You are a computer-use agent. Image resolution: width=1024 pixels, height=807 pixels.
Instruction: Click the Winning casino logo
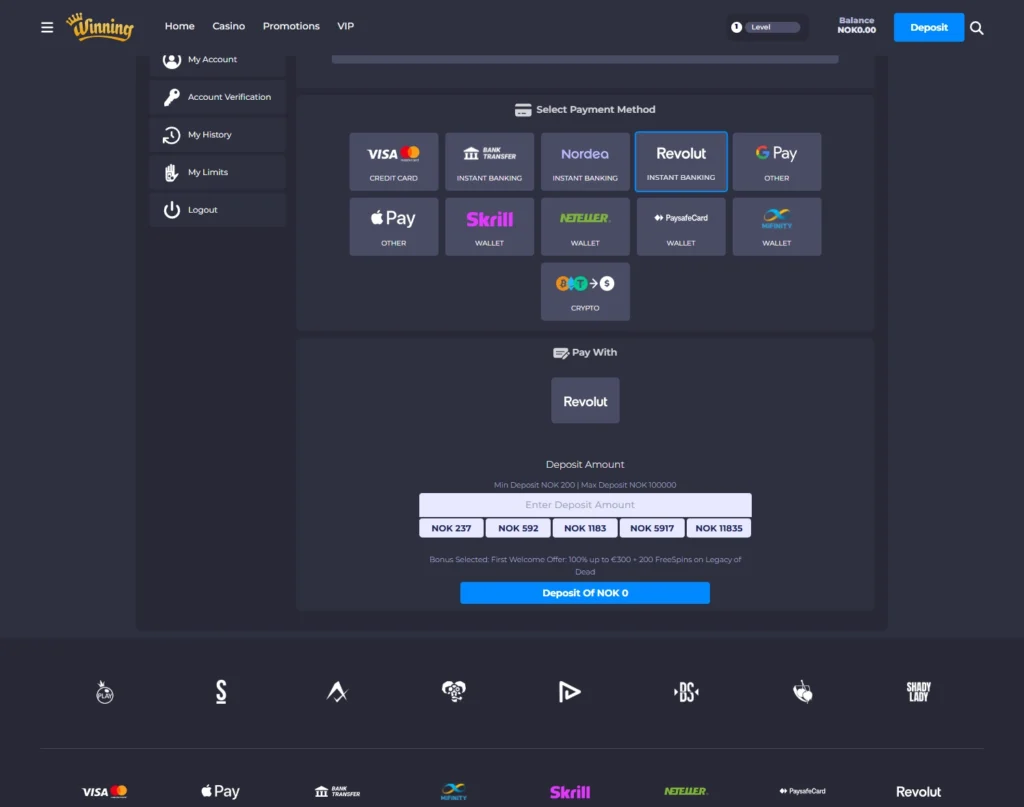[x=100, y=27]
